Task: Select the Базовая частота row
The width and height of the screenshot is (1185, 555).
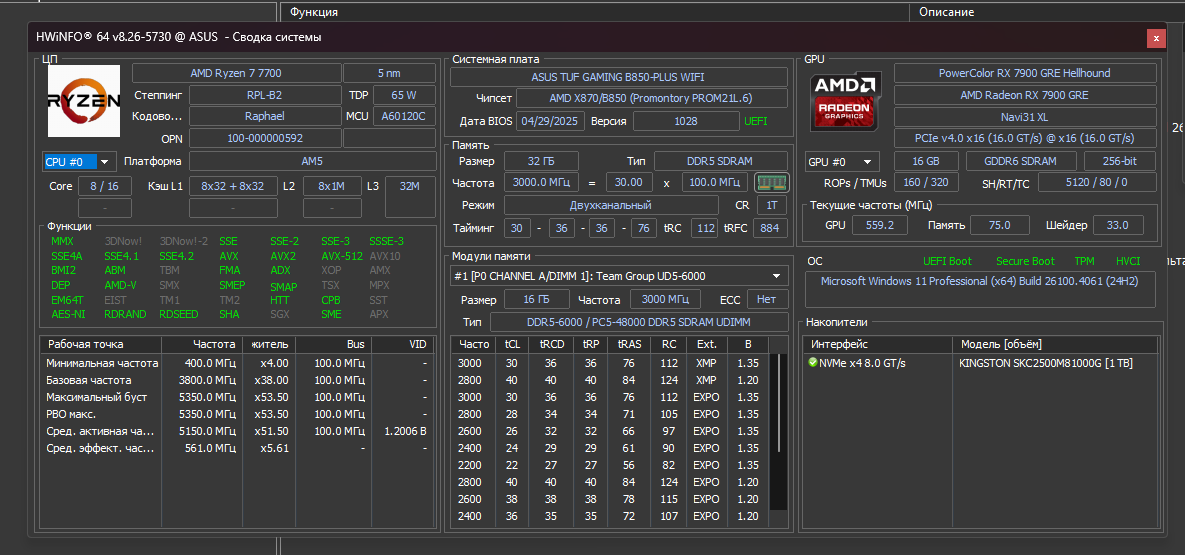Action: coord(237,380)
